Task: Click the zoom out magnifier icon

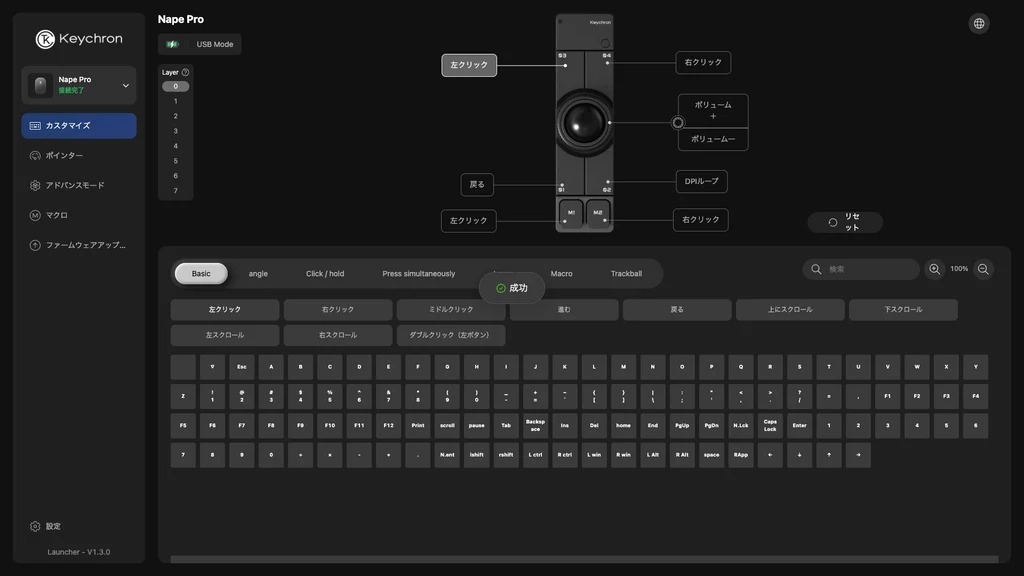Action: (983, 269)
